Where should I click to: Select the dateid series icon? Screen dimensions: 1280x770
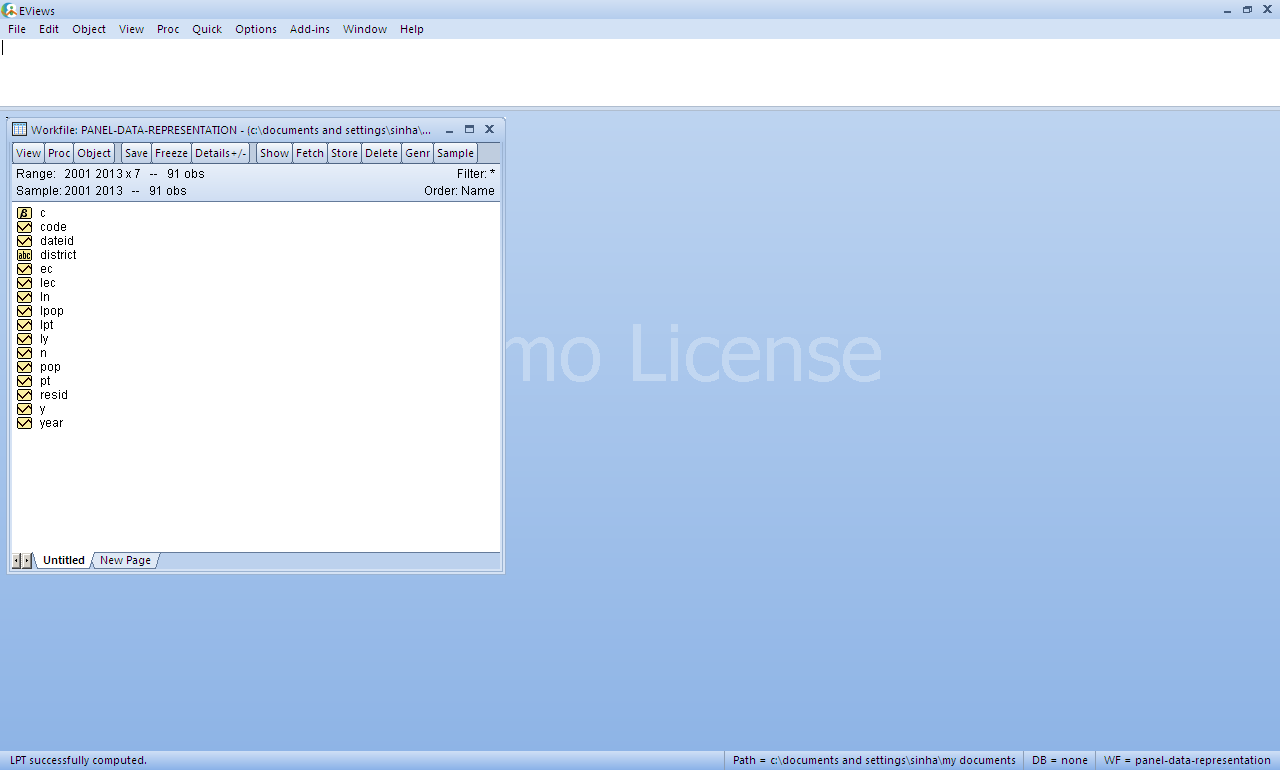pos(25,241)
